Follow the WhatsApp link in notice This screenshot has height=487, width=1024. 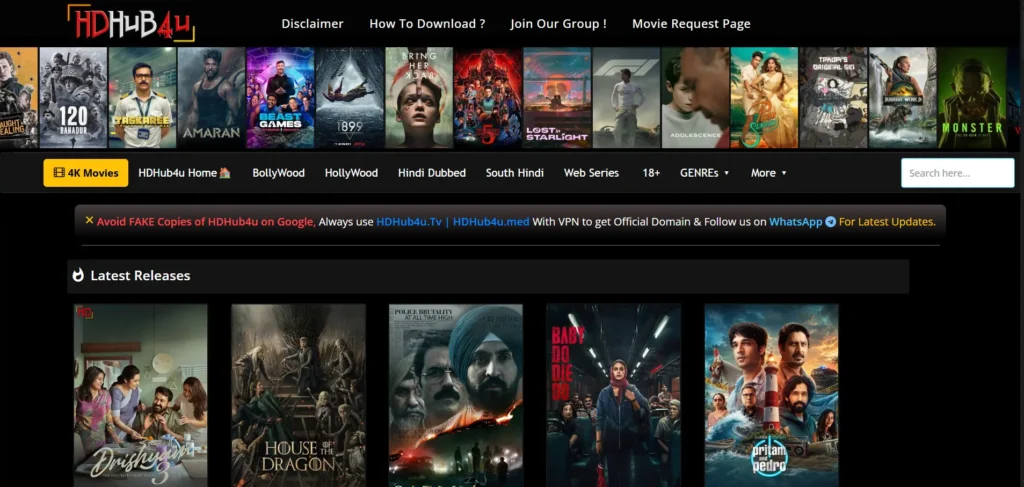[795, 222]
